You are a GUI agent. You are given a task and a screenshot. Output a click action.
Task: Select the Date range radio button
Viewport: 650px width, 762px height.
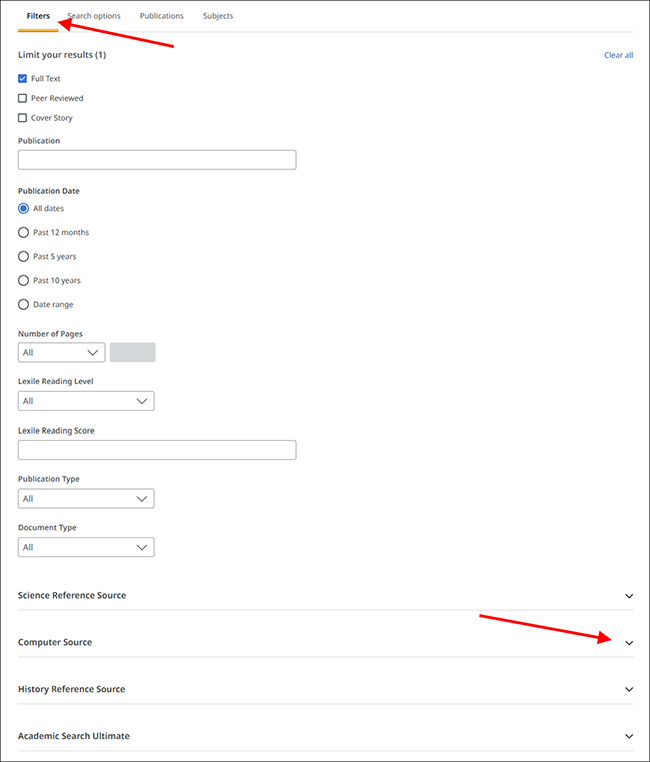tap(23, 304)
